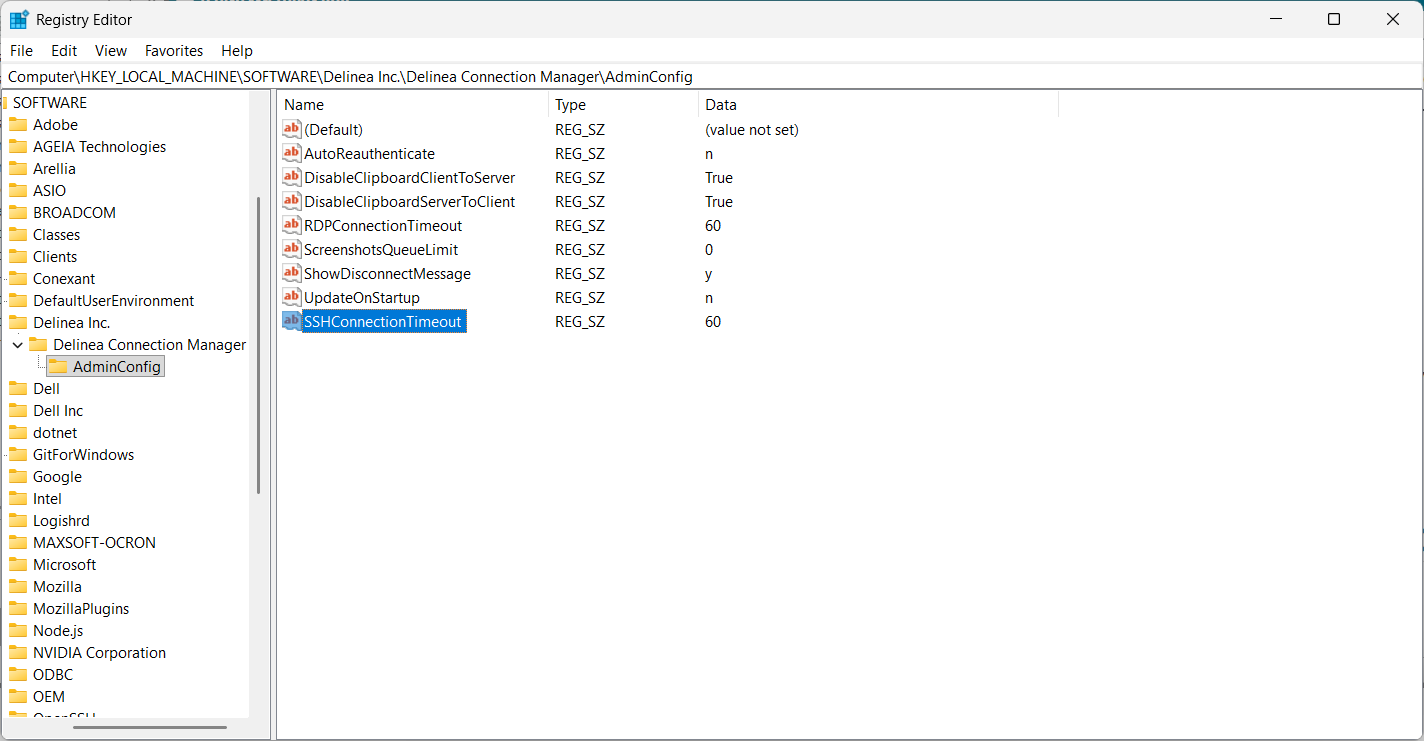Click the ScreenshotsQueueLimit string value icon

pyautogui.click(x=292, y=249)
